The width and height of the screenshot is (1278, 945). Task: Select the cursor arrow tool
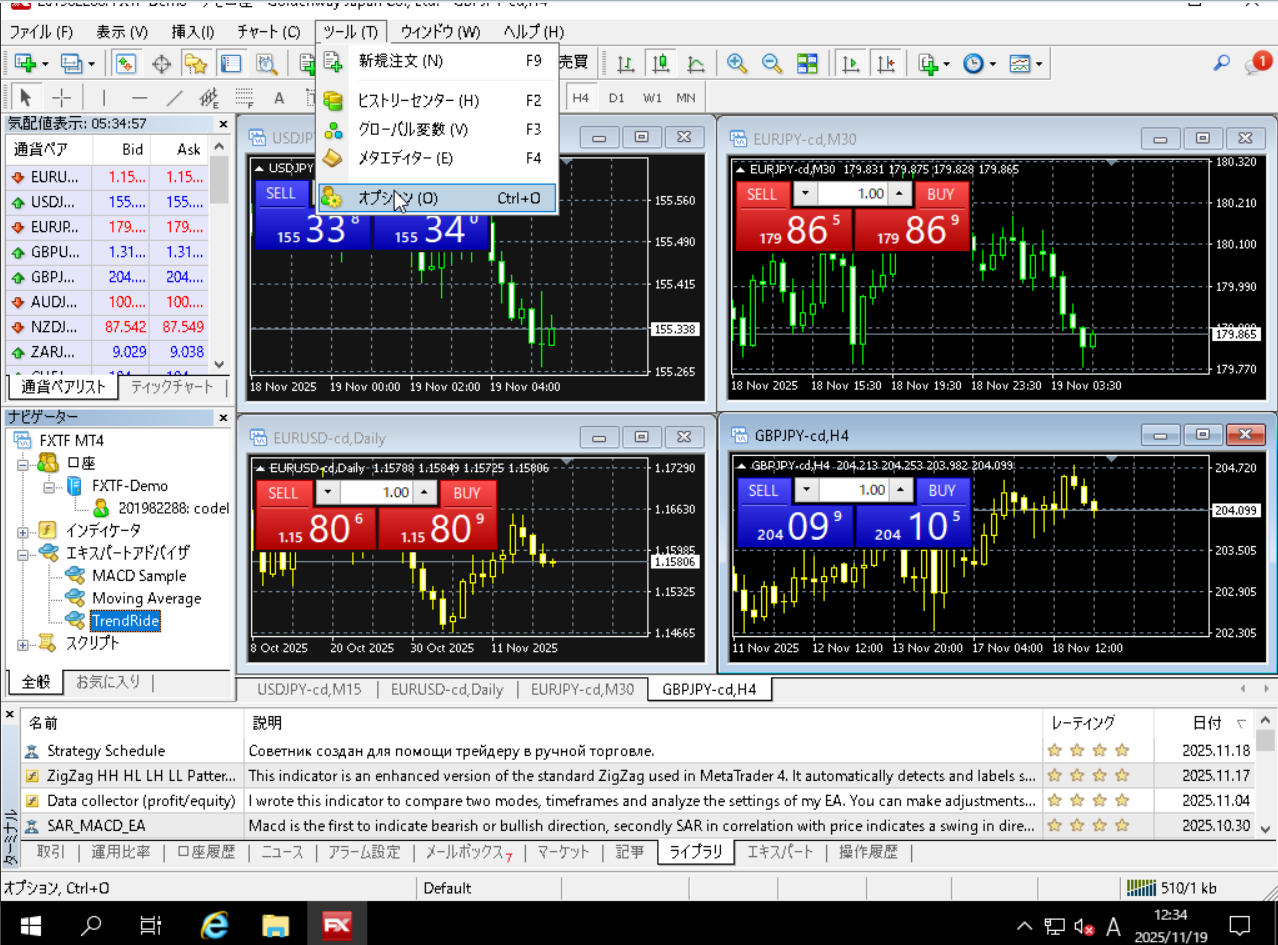[x=26, y=97]
